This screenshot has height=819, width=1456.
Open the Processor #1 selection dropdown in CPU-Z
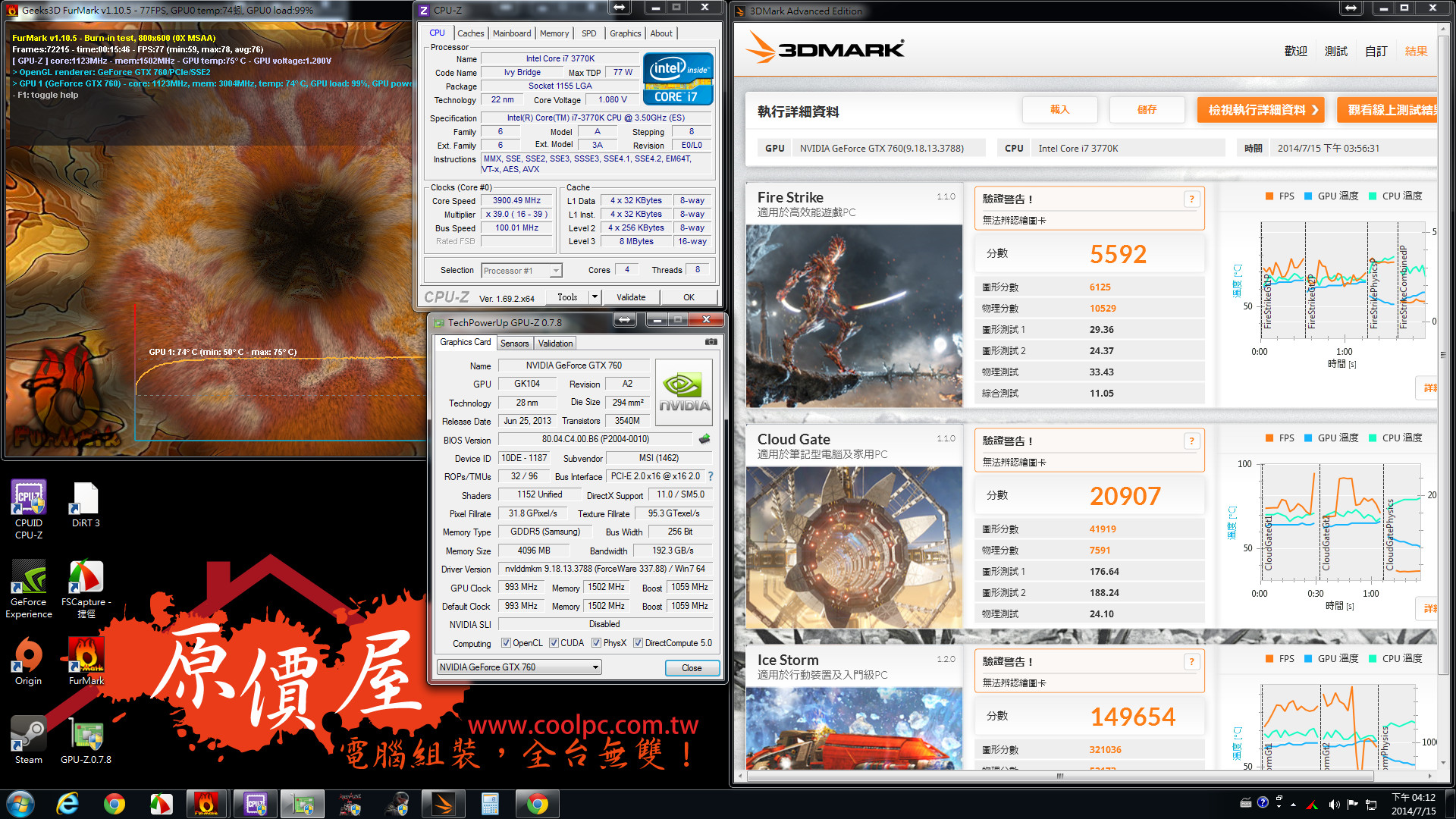pos(521,271)
